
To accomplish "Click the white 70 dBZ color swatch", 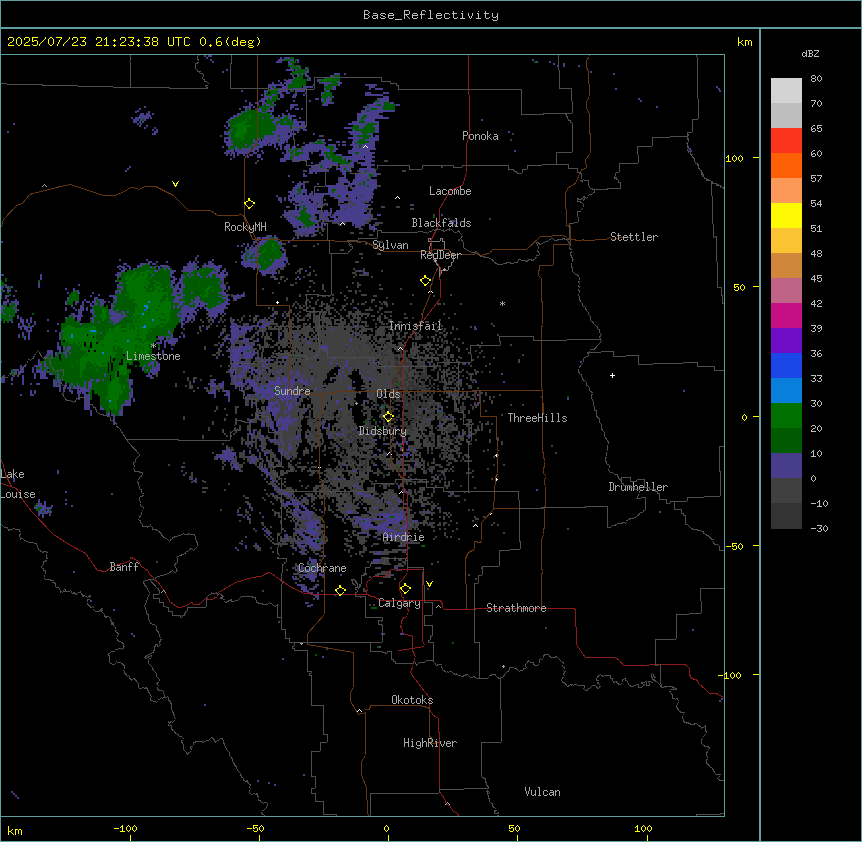I will 786,91.
